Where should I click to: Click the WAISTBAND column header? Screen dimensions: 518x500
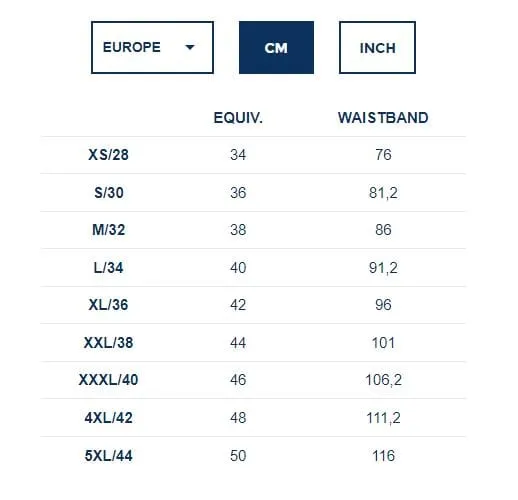383,118
